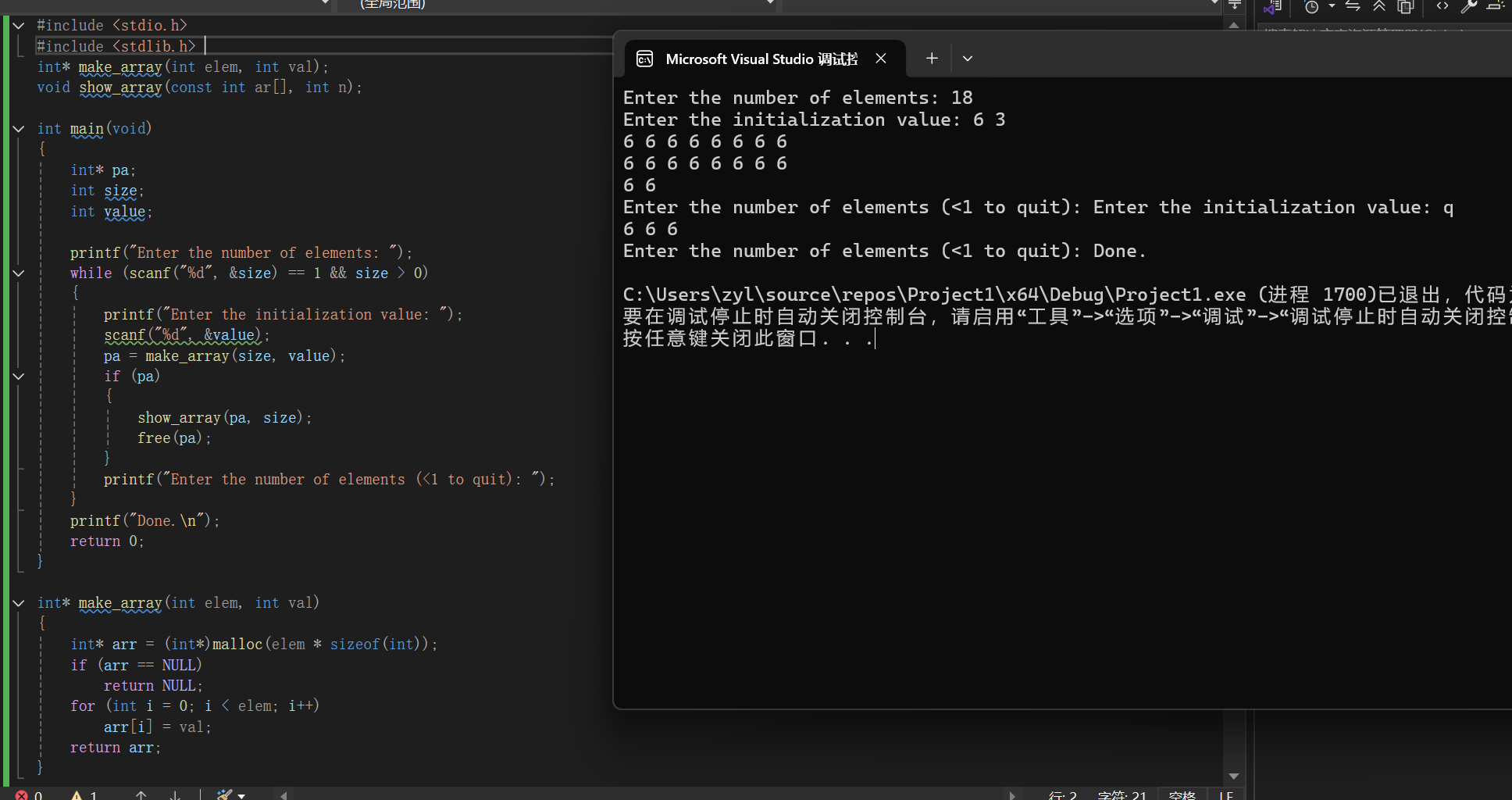Open the dropdown arrow beside the clock icon
Screen dimensions: 1512x800
coord(1332,6)
